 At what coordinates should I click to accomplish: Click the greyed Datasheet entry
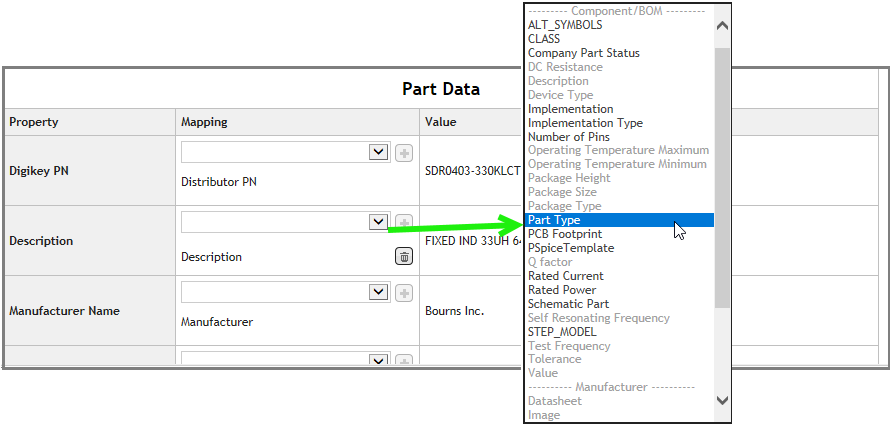(x=555, y=401)
